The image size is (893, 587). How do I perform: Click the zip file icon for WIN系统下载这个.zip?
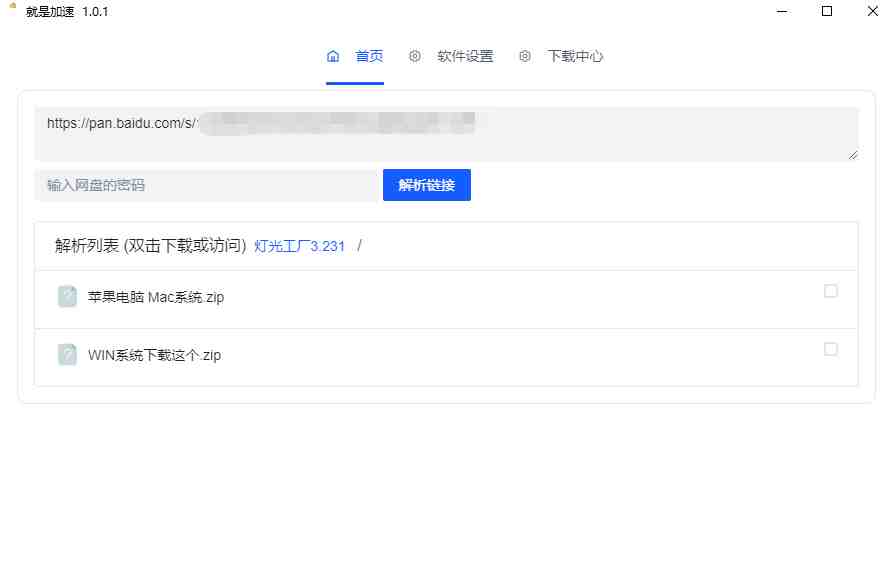(x=66, y=354)
